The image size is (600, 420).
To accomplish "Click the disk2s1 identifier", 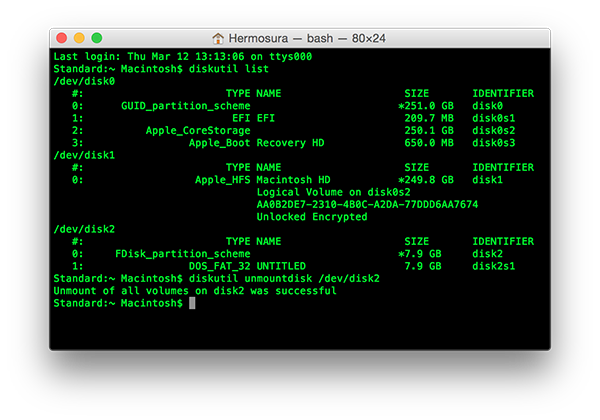I will click(494, 266).
